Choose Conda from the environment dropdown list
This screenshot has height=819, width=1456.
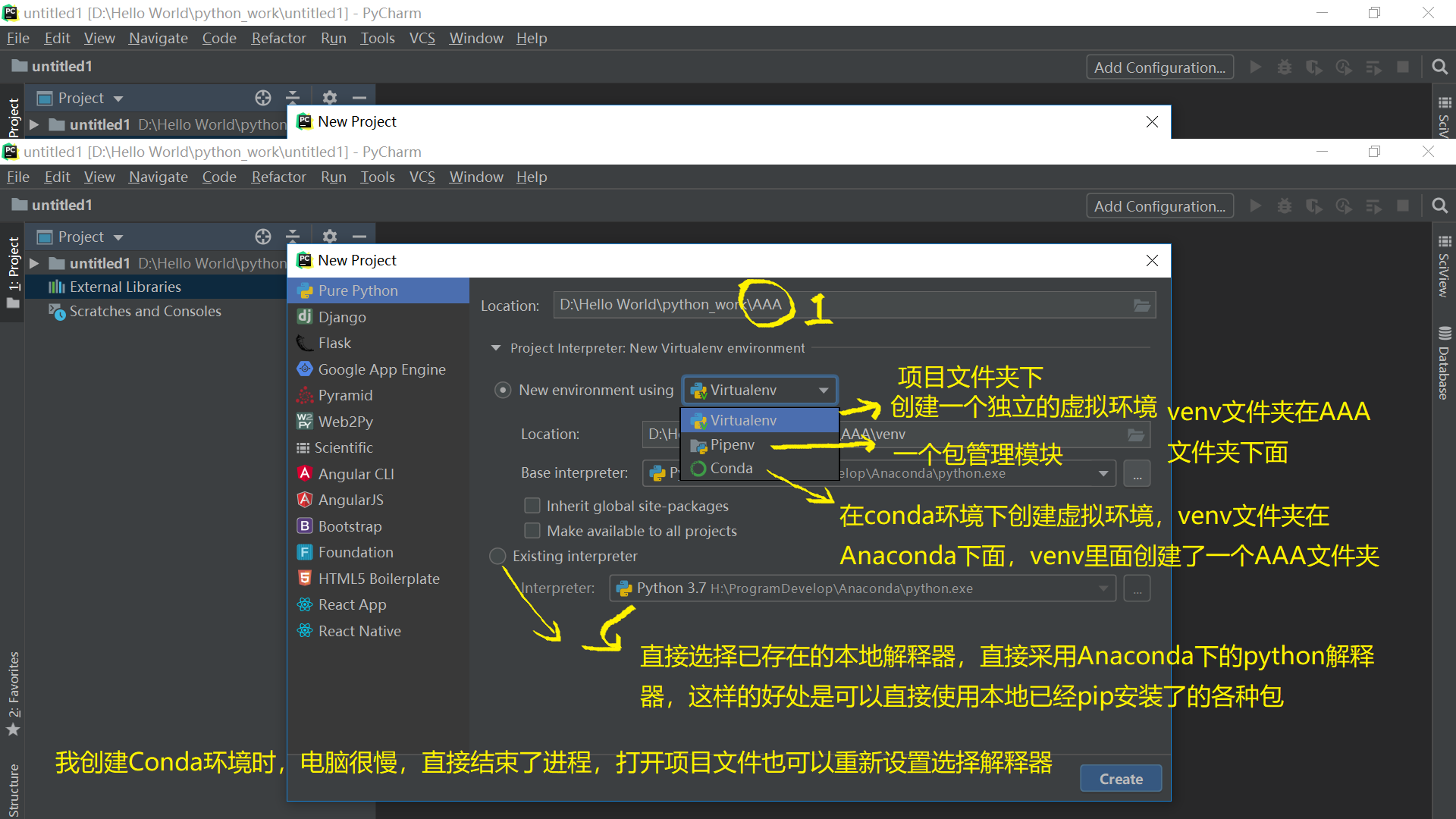731,469
